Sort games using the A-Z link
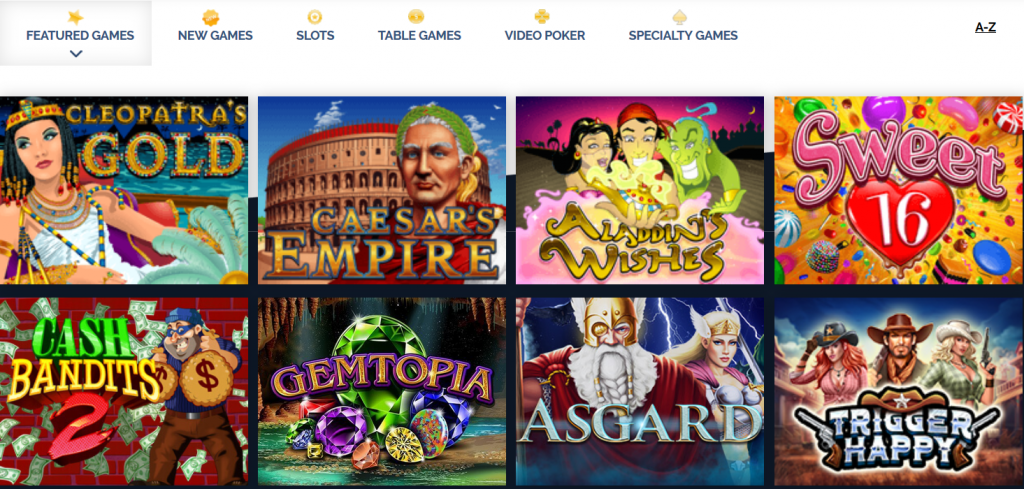1024x489 pixels. pyautogui.click(x=985, y=27)
